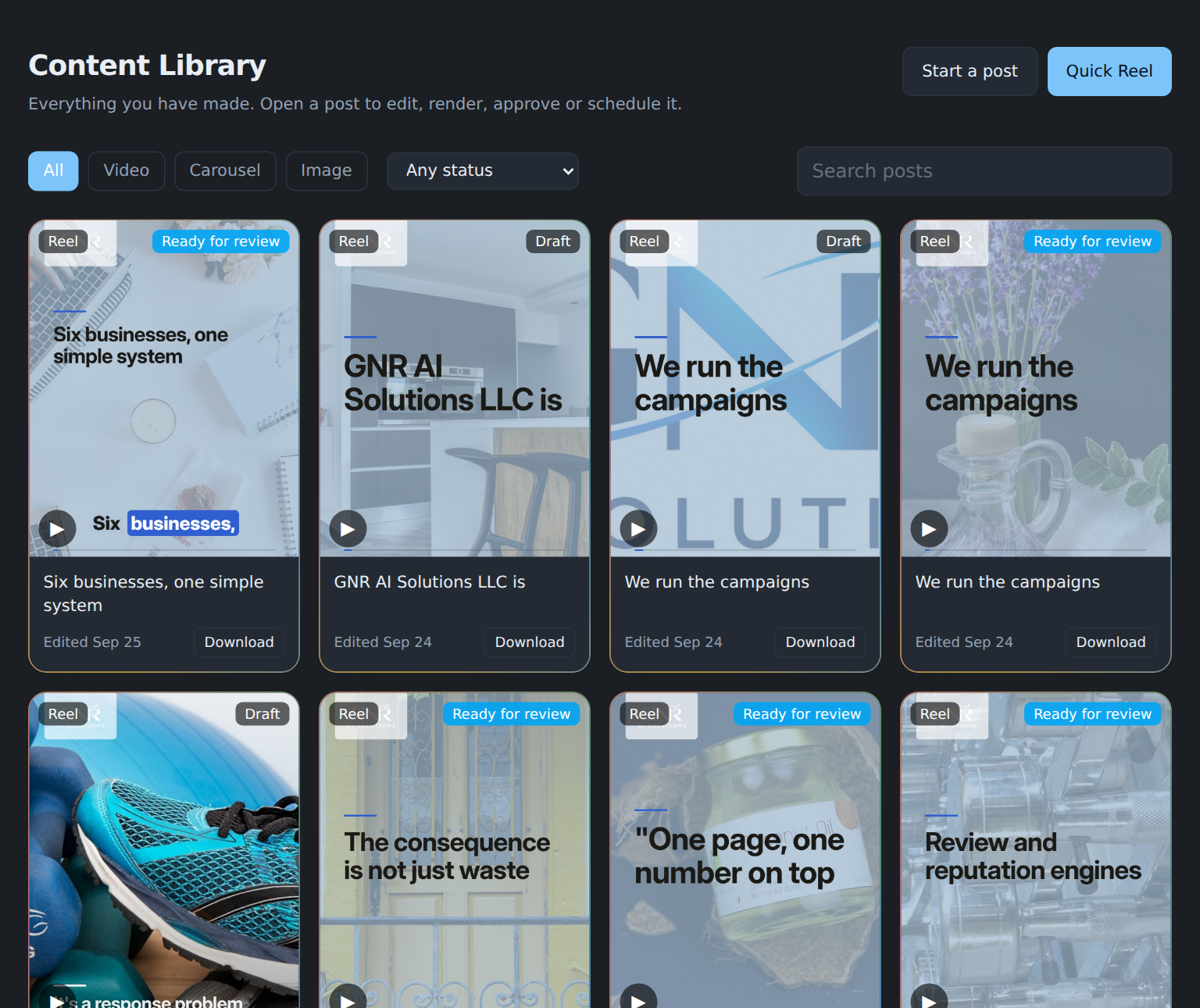This screenshot has width=1200, height=1008.
Task: Click the Reel tag on 'GNR AI Solutions' card
Action: point(354,241)
